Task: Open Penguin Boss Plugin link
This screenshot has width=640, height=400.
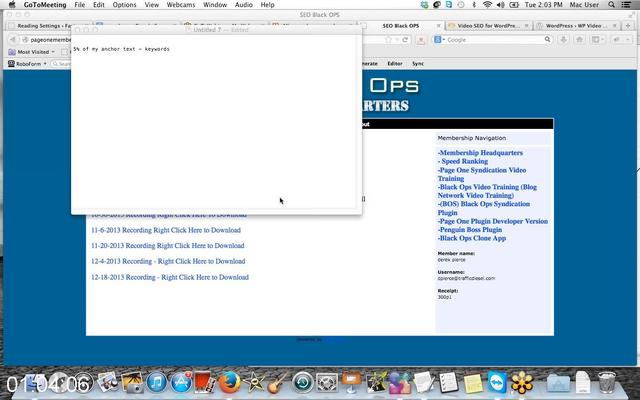Action: click(470, 230)
